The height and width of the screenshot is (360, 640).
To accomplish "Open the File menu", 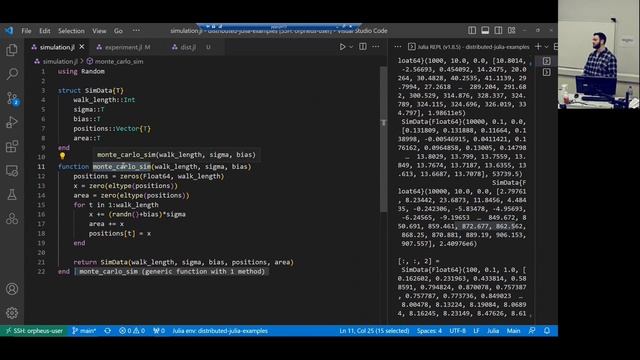I will tap(26, 31).
